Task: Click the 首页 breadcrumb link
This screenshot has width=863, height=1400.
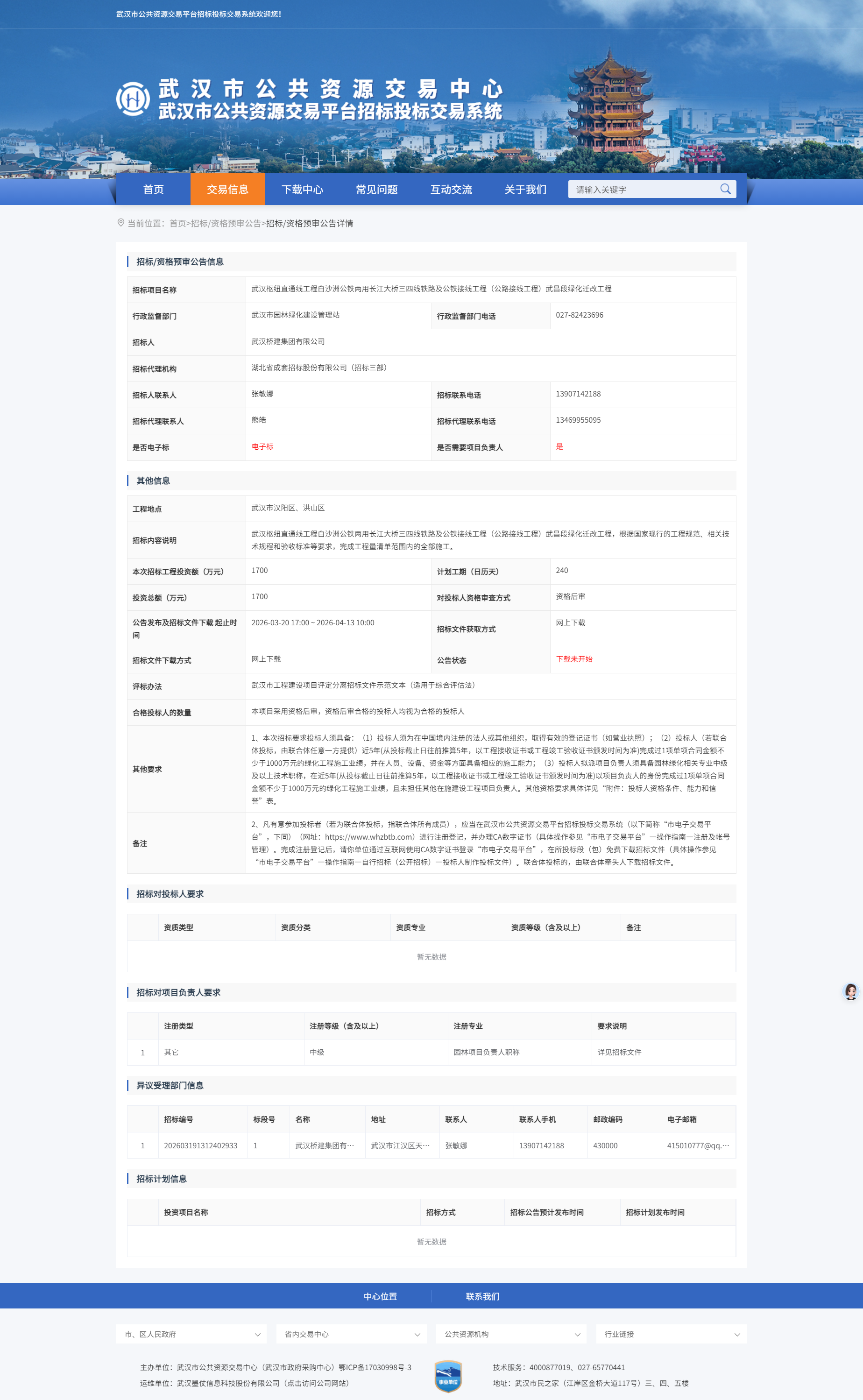Action: pos(177,224)
